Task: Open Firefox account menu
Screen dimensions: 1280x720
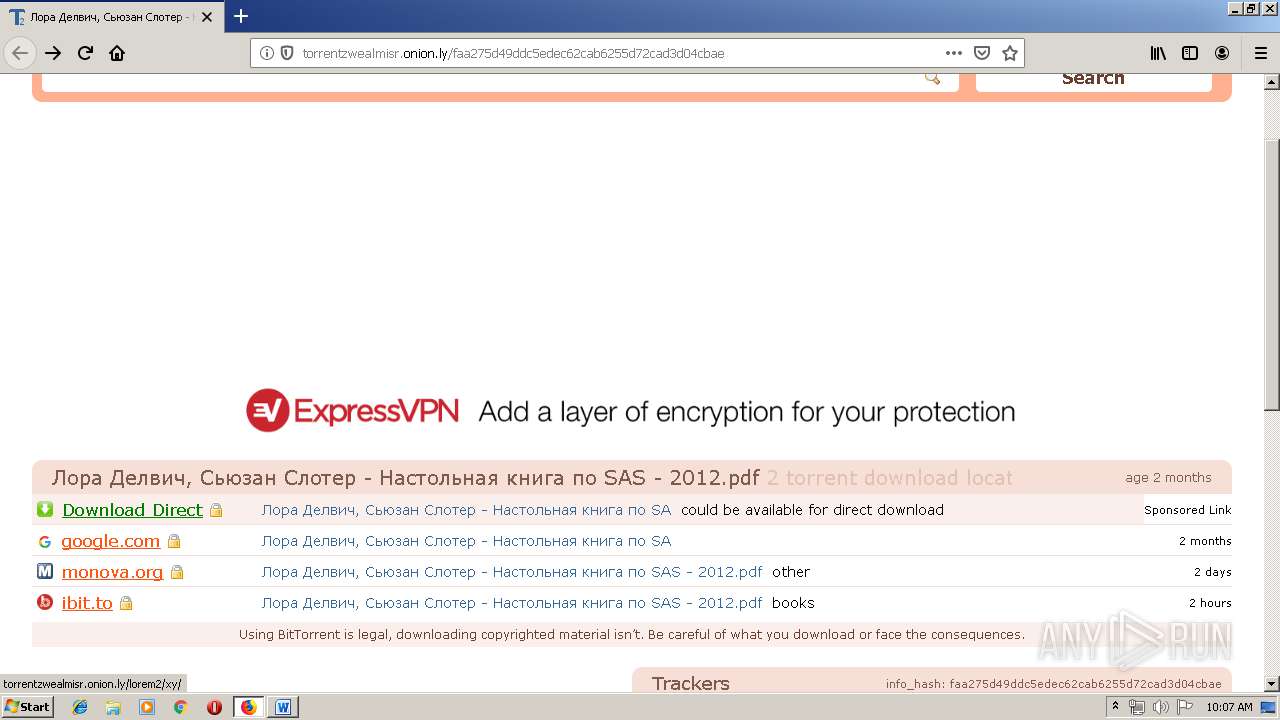Action: pyautogui.click(x=1222, y=53)
